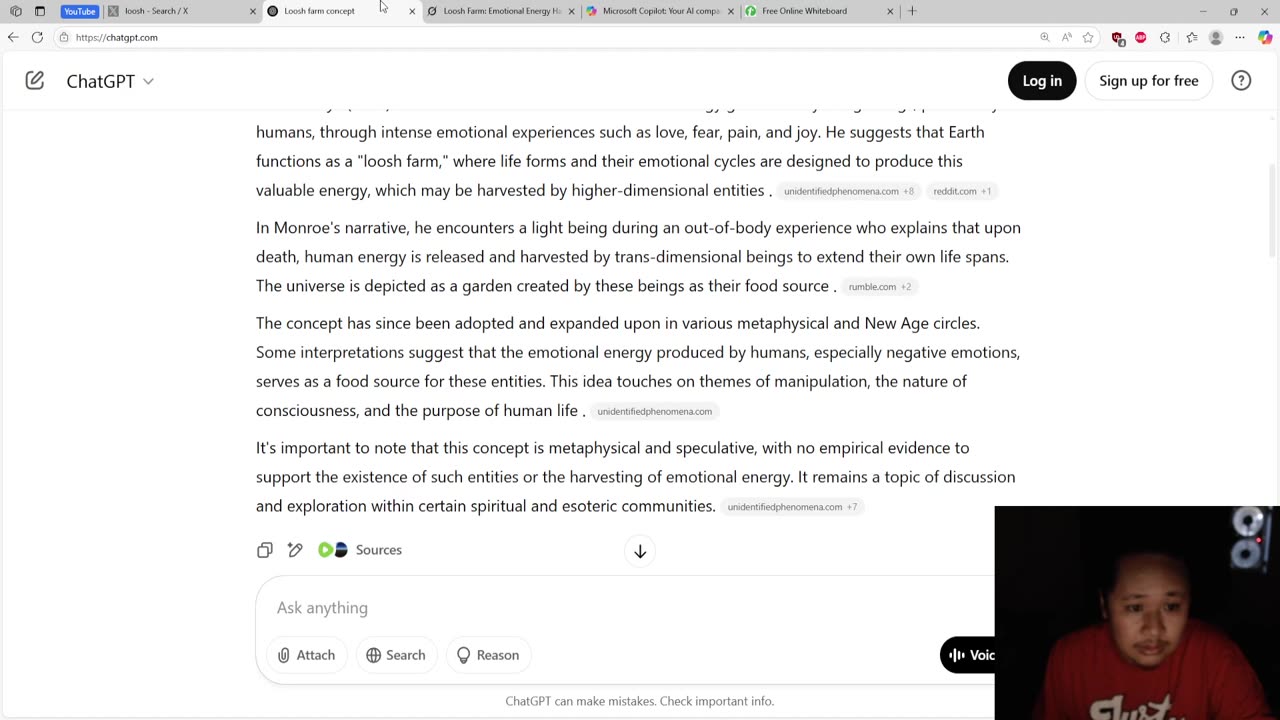Copy the response with the copy icon
The image size is (1280, 720).
[264, 550]
